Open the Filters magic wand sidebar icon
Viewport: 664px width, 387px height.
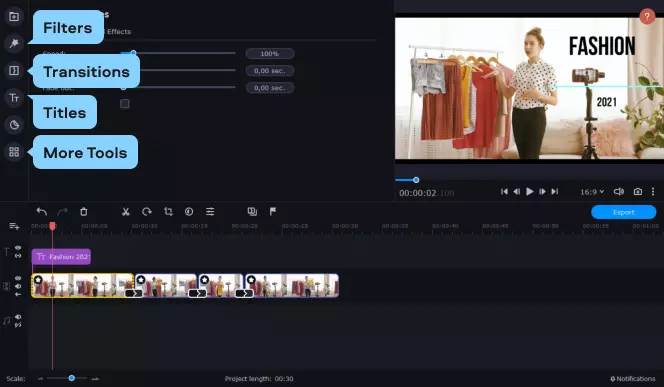point(14,43)
